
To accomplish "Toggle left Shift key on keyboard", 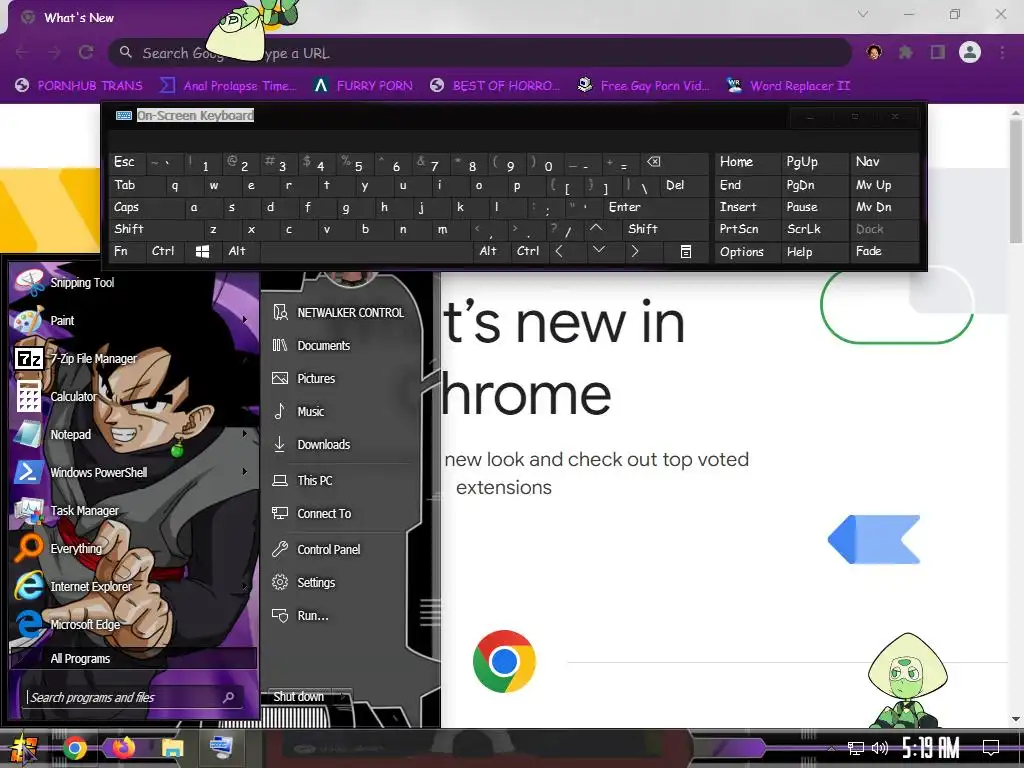I will click(155, 229).
